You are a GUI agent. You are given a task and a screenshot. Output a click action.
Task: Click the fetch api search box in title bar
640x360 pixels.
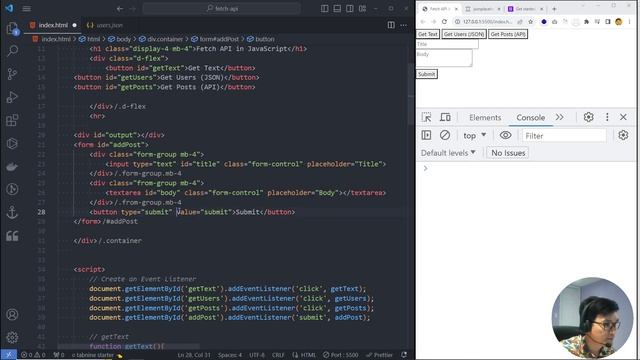pyautogui.click(x=222, y=8)
